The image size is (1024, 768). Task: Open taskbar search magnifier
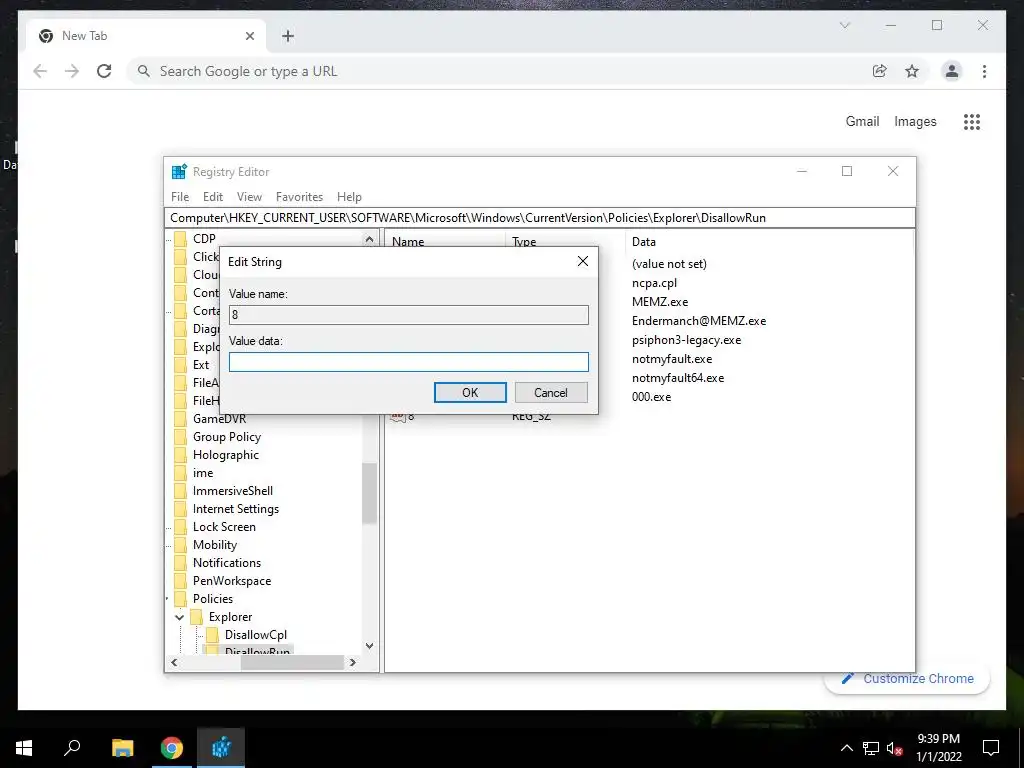[x=72, y=748]
